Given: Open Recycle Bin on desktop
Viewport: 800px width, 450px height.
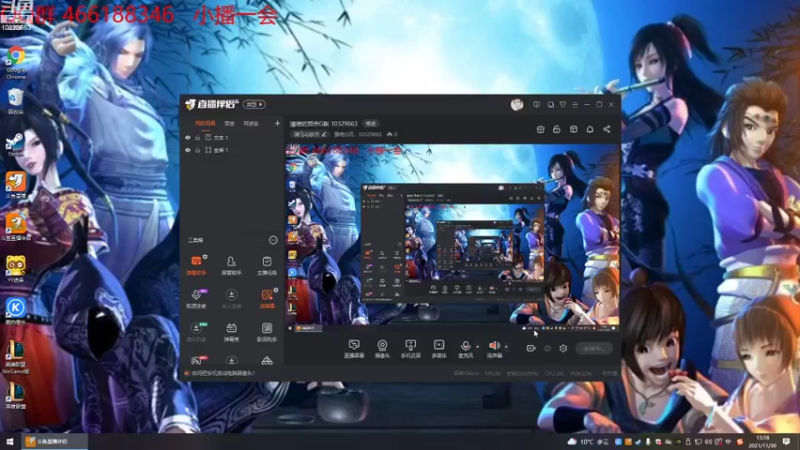Looking at the screenshot, I should 15,101.
